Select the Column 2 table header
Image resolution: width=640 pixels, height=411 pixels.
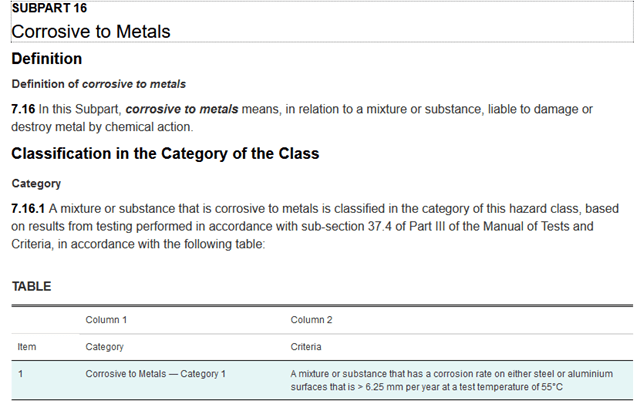point(311,320)
